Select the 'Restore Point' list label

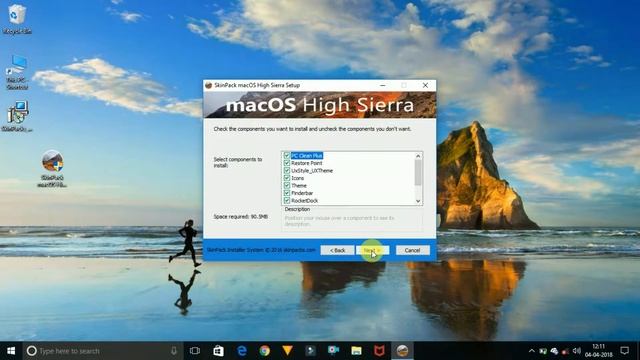[x=307, y=163]
